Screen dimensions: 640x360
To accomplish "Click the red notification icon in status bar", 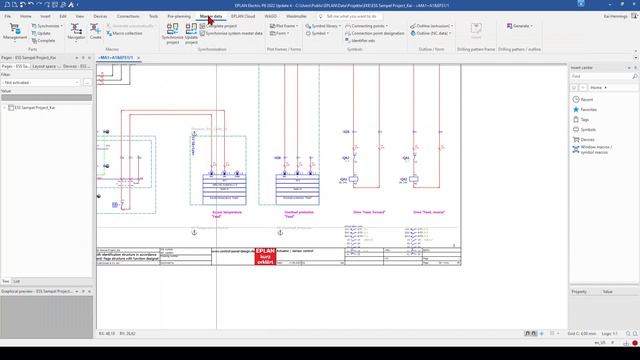I will click(x=635, y=343).
